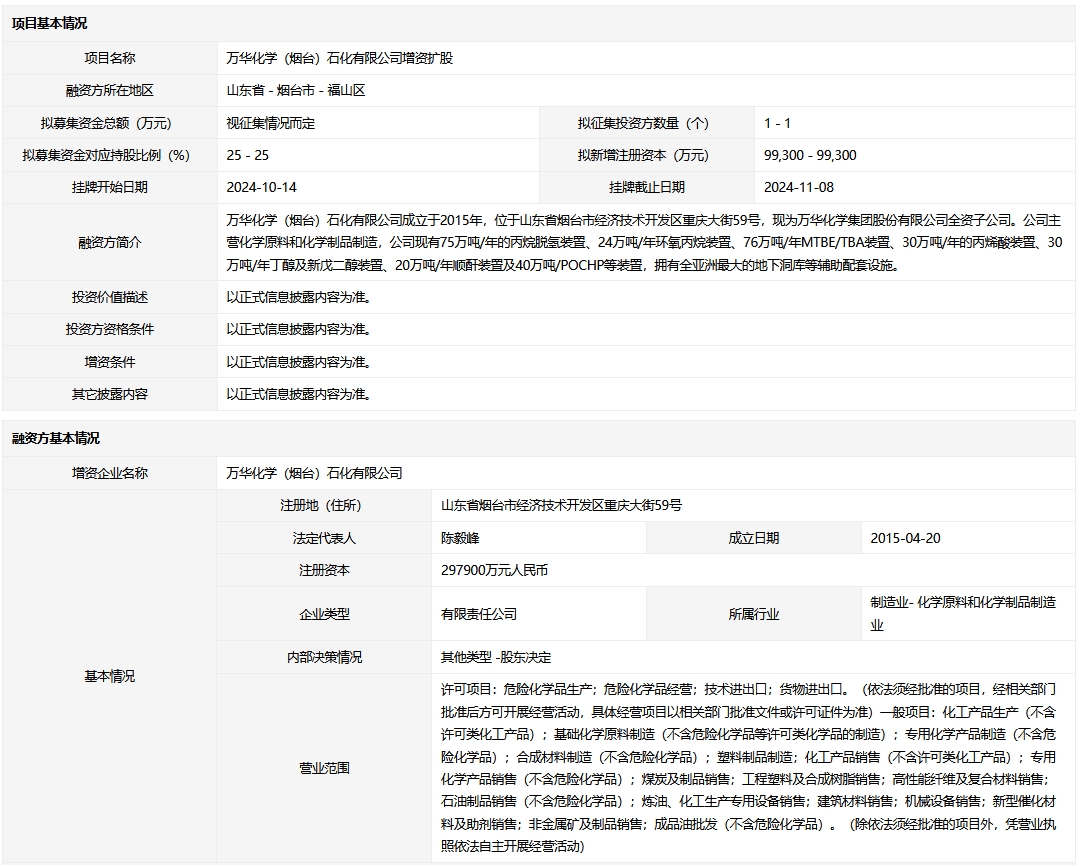Click 以正式信息披露内容为准 in the 投资价值描述 row
The image size is (1080, 865).
click(x=299, y=298)
